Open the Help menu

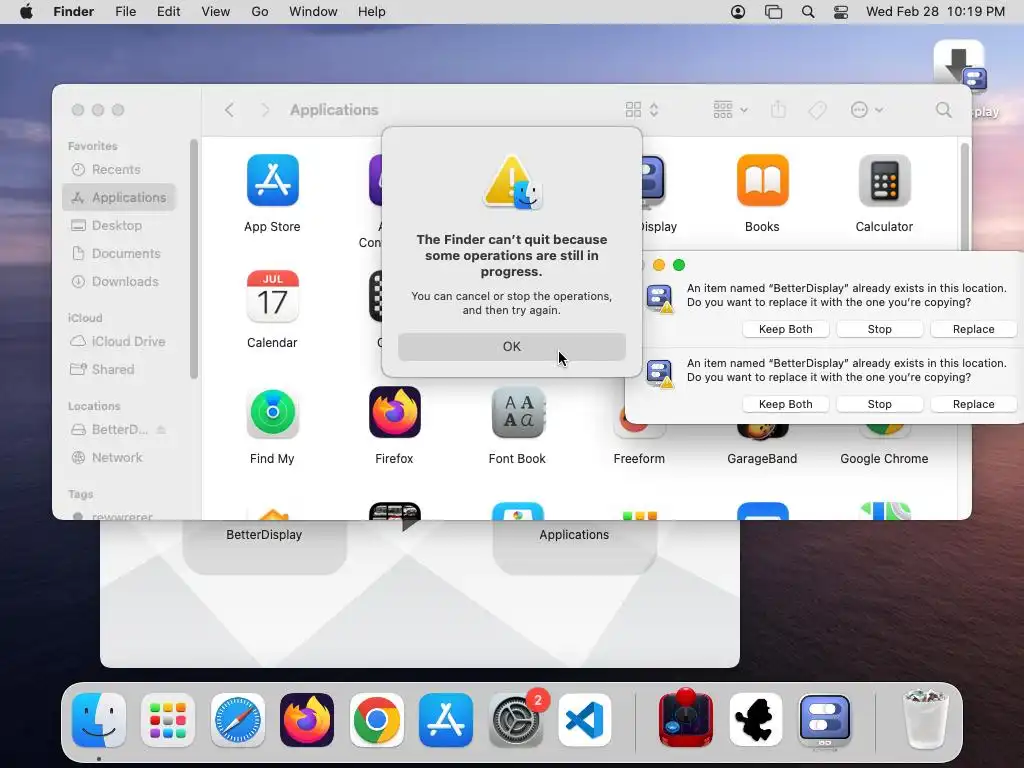[372, 12]
